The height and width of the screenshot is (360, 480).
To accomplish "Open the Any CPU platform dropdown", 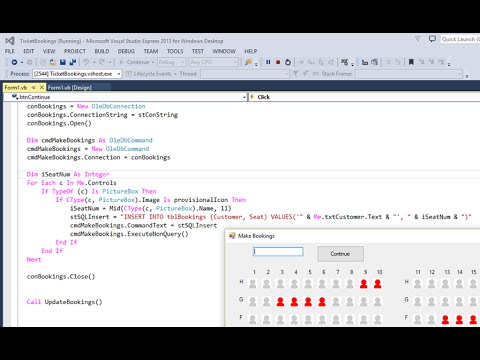I will click(x=213, y=62).
